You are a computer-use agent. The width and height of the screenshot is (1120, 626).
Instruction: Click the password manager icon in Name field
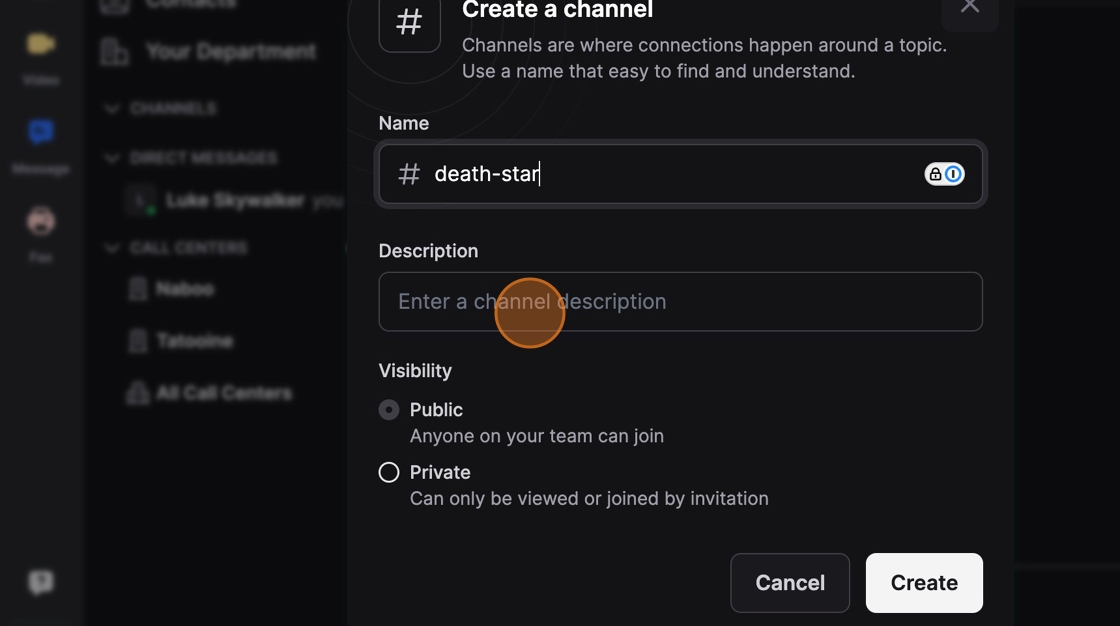click(944, 174)
